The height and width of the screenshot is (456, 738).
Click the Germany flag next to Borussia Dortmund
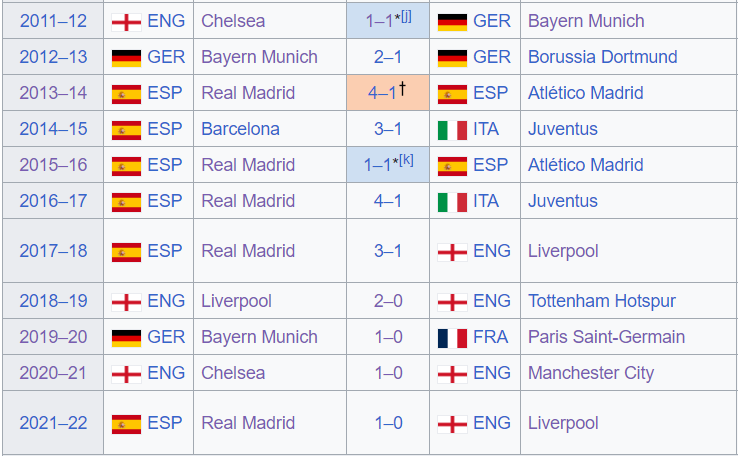point(452,58)
